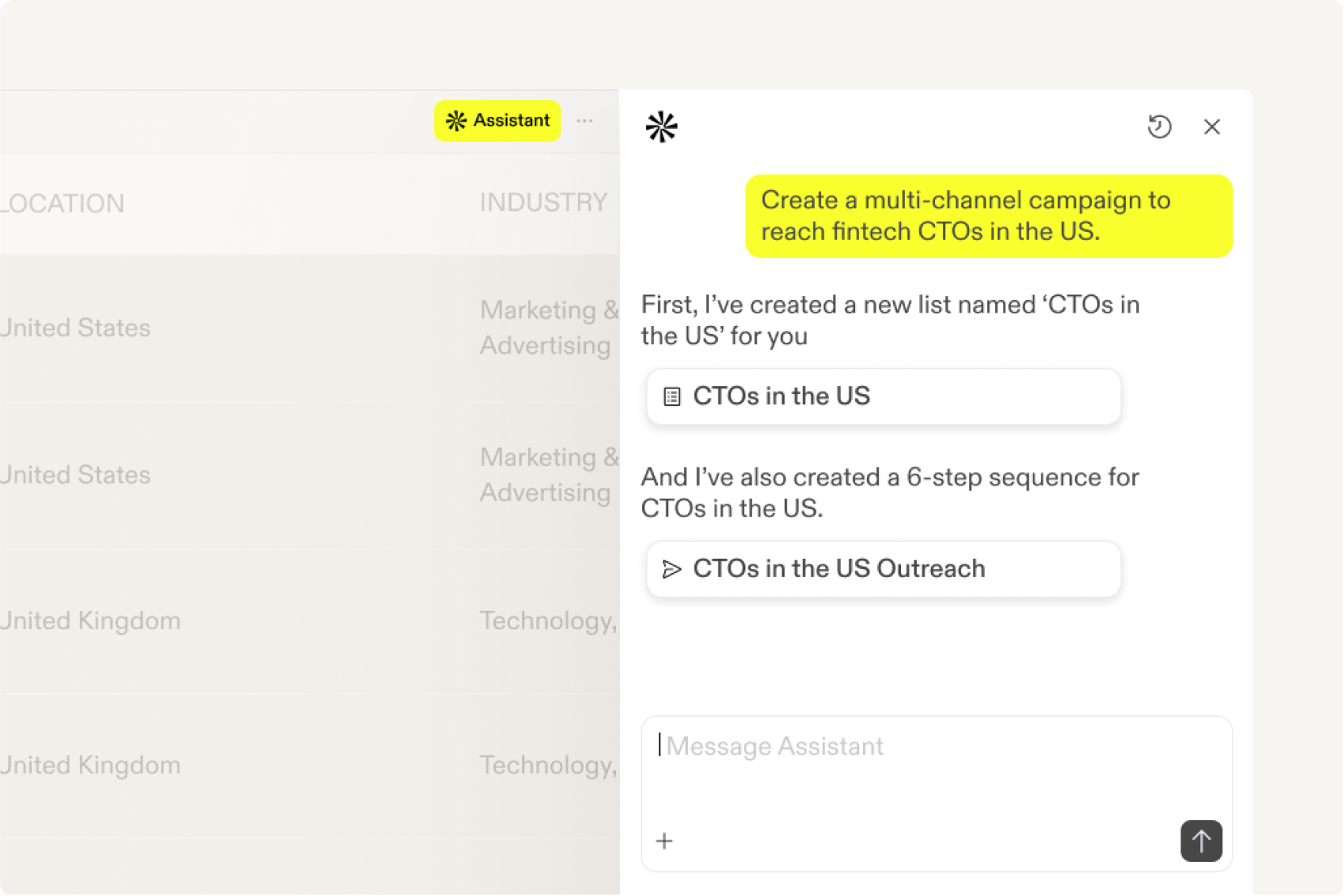Viewport: 1344px width, 896px height.
Task: Click the Location column header
Action: (63, 204)
